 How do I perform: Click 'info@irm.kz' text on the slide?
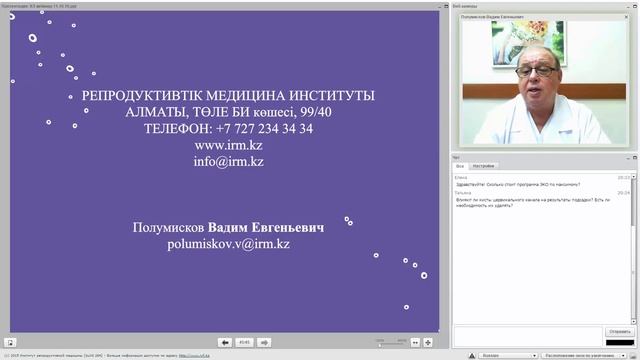point(229,162)
